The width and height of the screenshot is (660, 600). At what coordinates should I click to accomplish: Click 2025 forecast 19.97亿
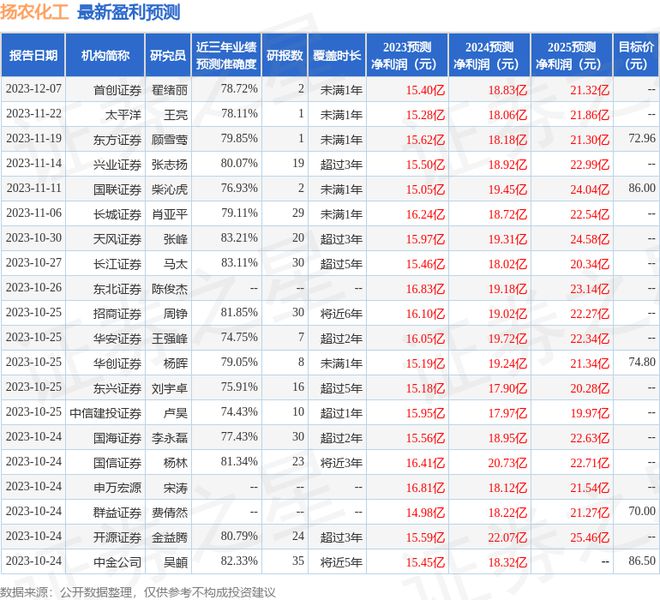tap(590, 413)
